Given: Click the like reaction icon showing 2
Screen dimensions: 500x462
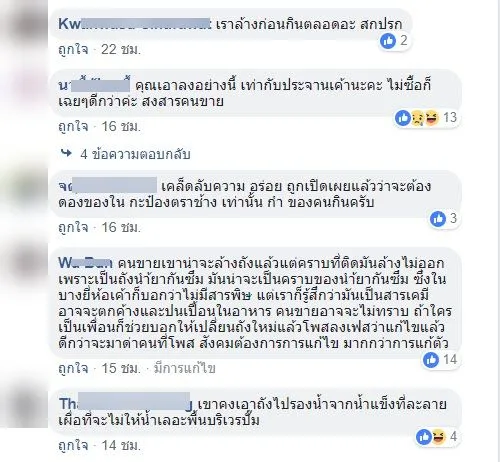Looking at the screenshot, I should click(388, 41).
